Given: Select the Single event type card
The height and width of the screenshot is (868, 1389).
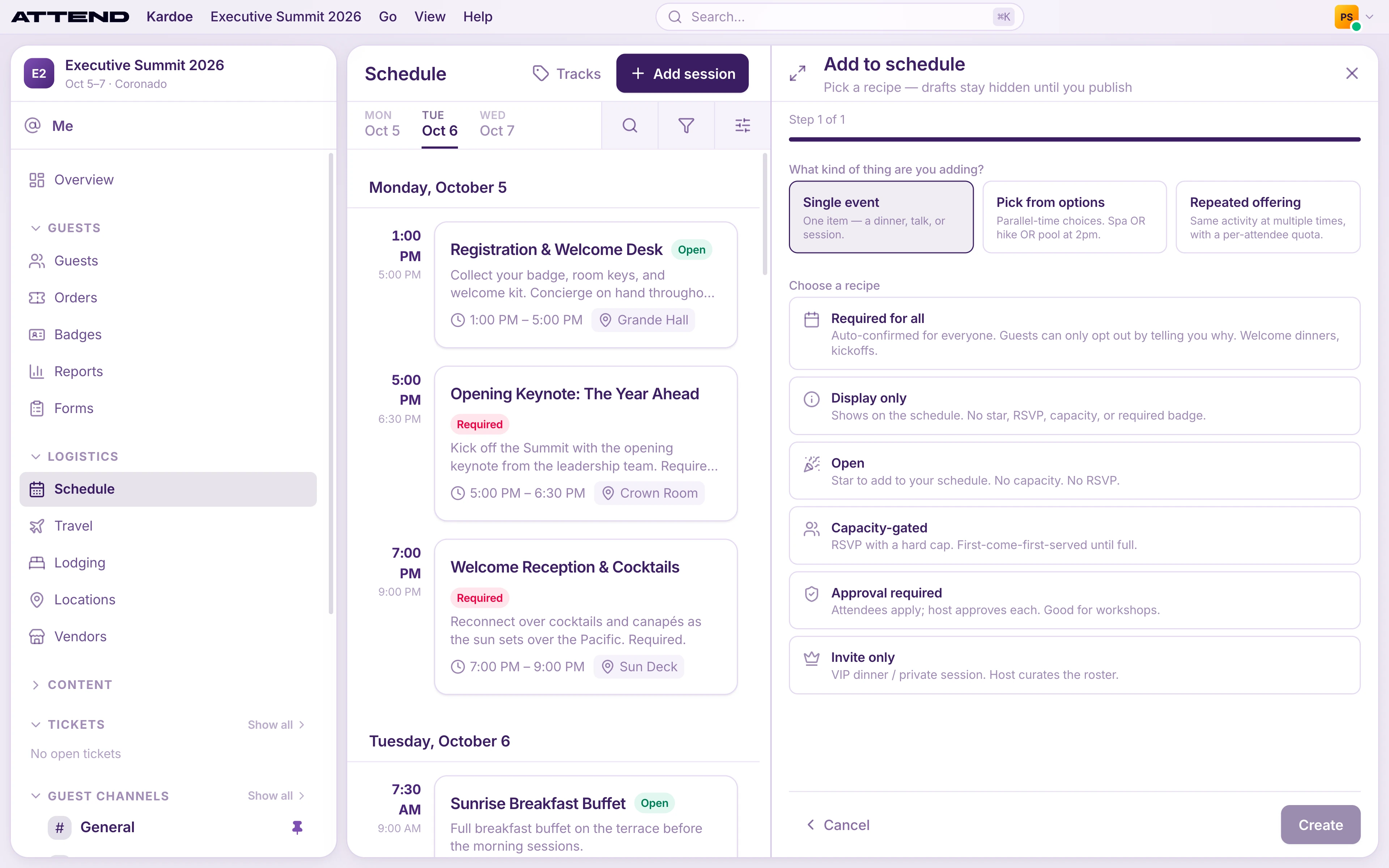Looking at the screenshot, I should pyautogui.click(x=881, y=217).
